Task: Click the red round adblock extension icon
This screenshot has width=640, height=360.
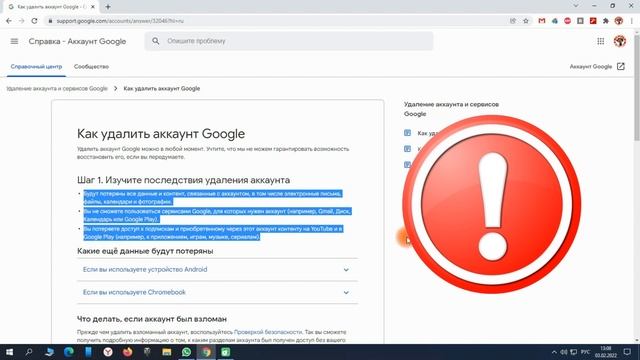Action: pyautogui.click(x=567, y=21)
